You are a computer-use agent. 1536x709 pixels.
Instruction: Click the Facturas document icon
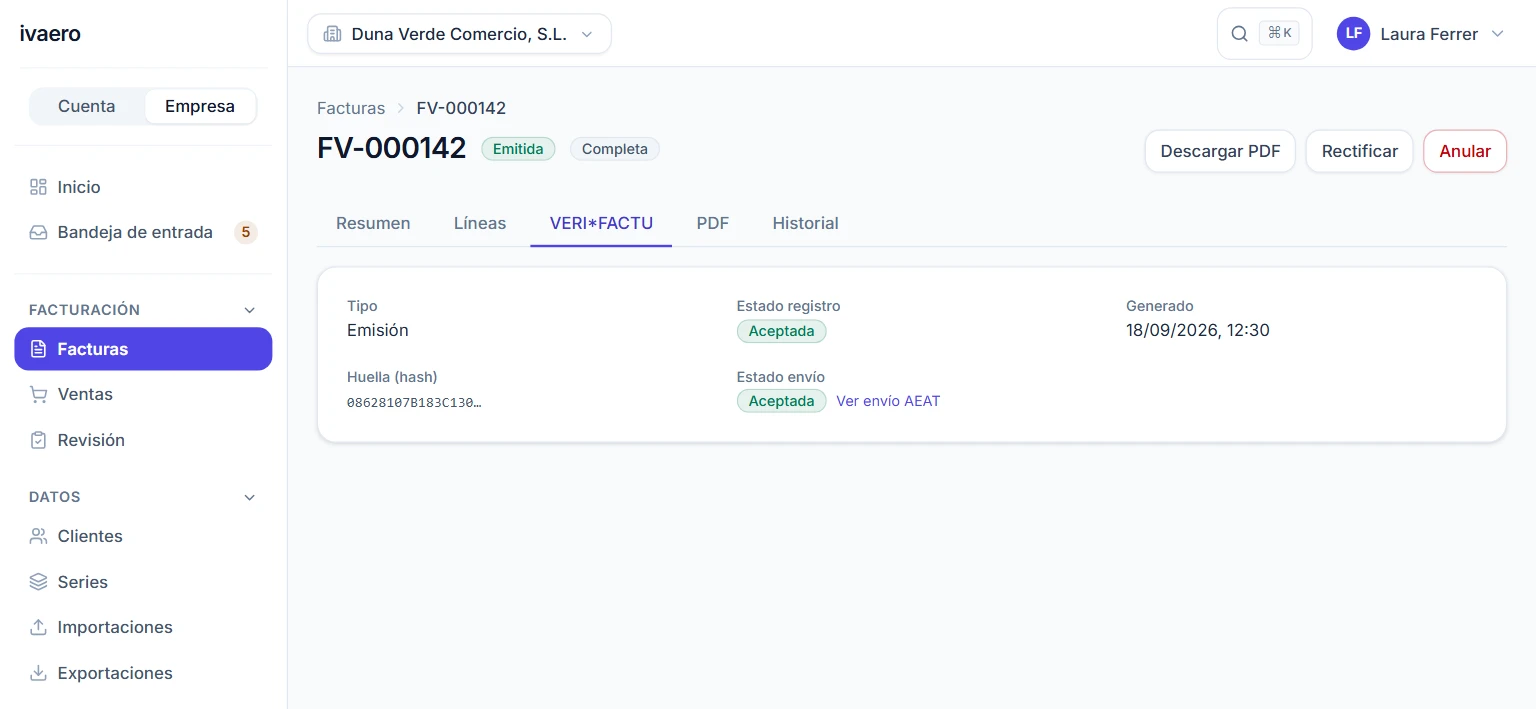[39, 349]
